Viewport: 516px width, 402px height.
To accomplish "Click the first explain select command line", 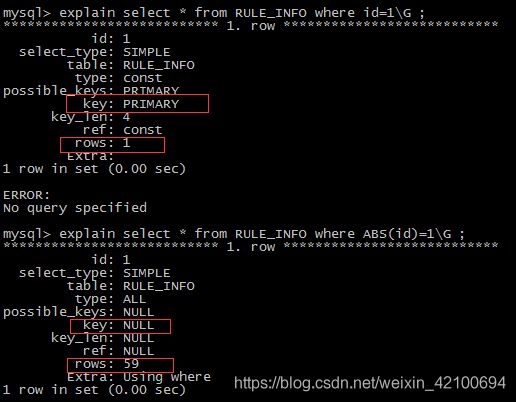I will click(214, 13).
